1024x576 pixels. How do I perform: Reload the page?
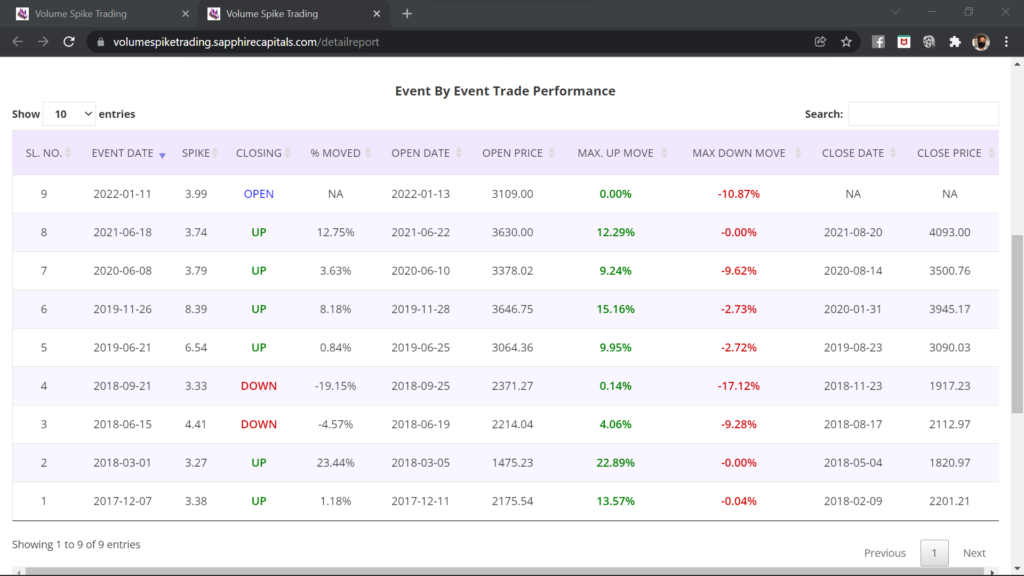[x=69, y=42]
